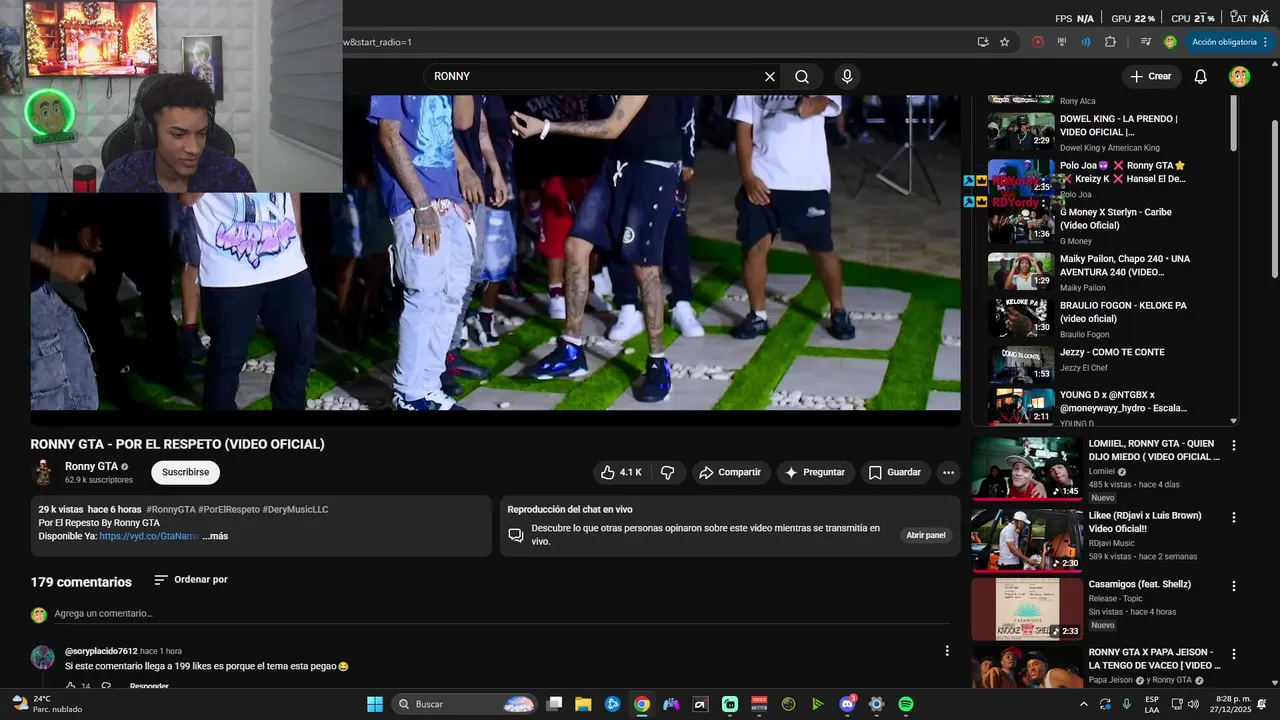Click the playlist panel scrollbar

(1233, 125)
